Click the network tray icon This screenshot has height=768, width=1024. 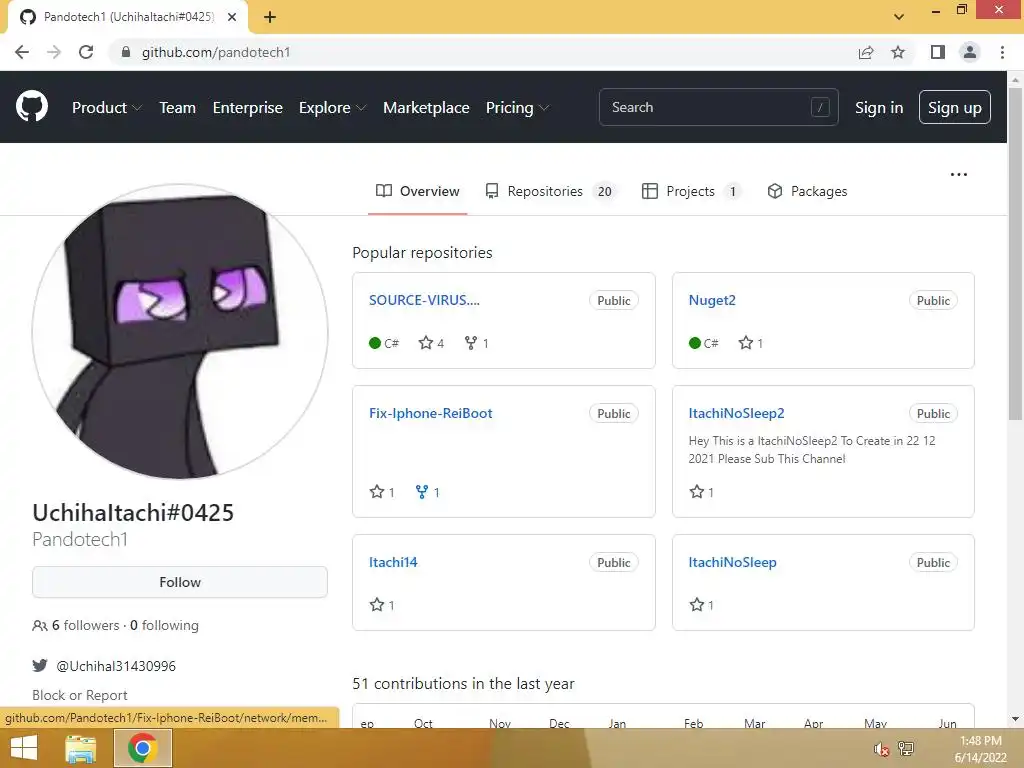pos(906,748)
